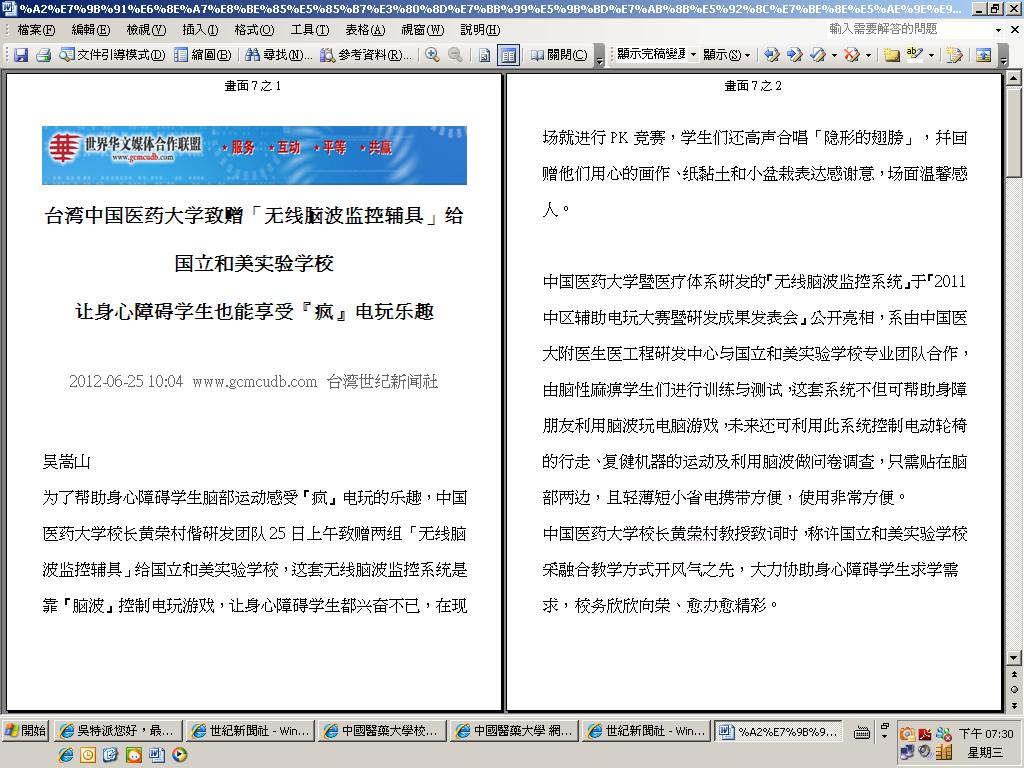Click the 畫面 7 之 1 page label
This screenshot has height=768, width=1024.
[x=253, y=86]
